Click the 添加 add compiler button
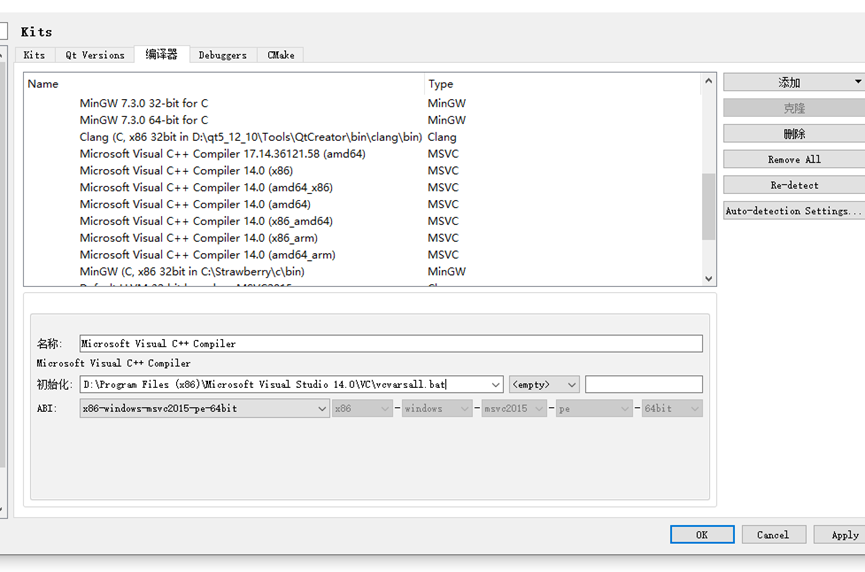The height and width of the screenshot is (572, 865). click(789, 83)
